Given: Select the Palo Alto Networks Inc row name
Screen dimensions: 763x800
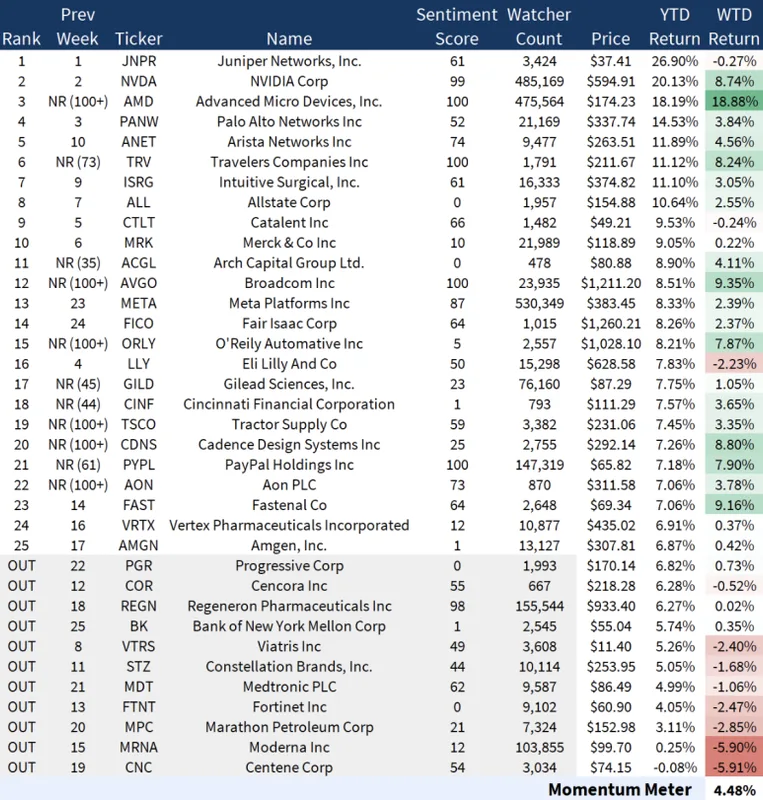Looking at the screenshot, I should point(289,121).
